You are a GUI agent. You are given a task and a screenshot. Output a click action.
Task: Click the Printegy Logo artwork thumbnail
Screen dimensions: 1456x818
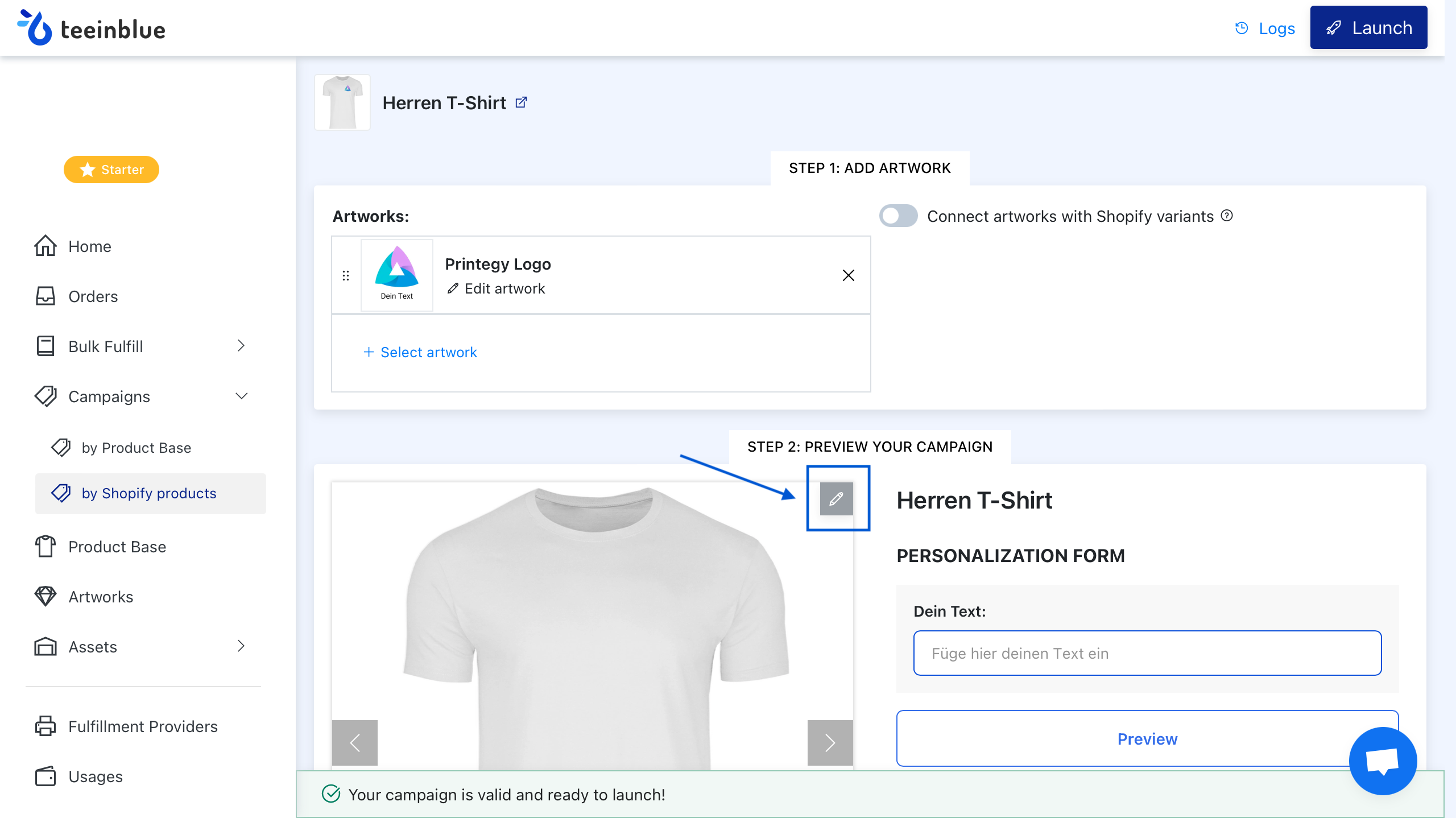tap(397, 275)
